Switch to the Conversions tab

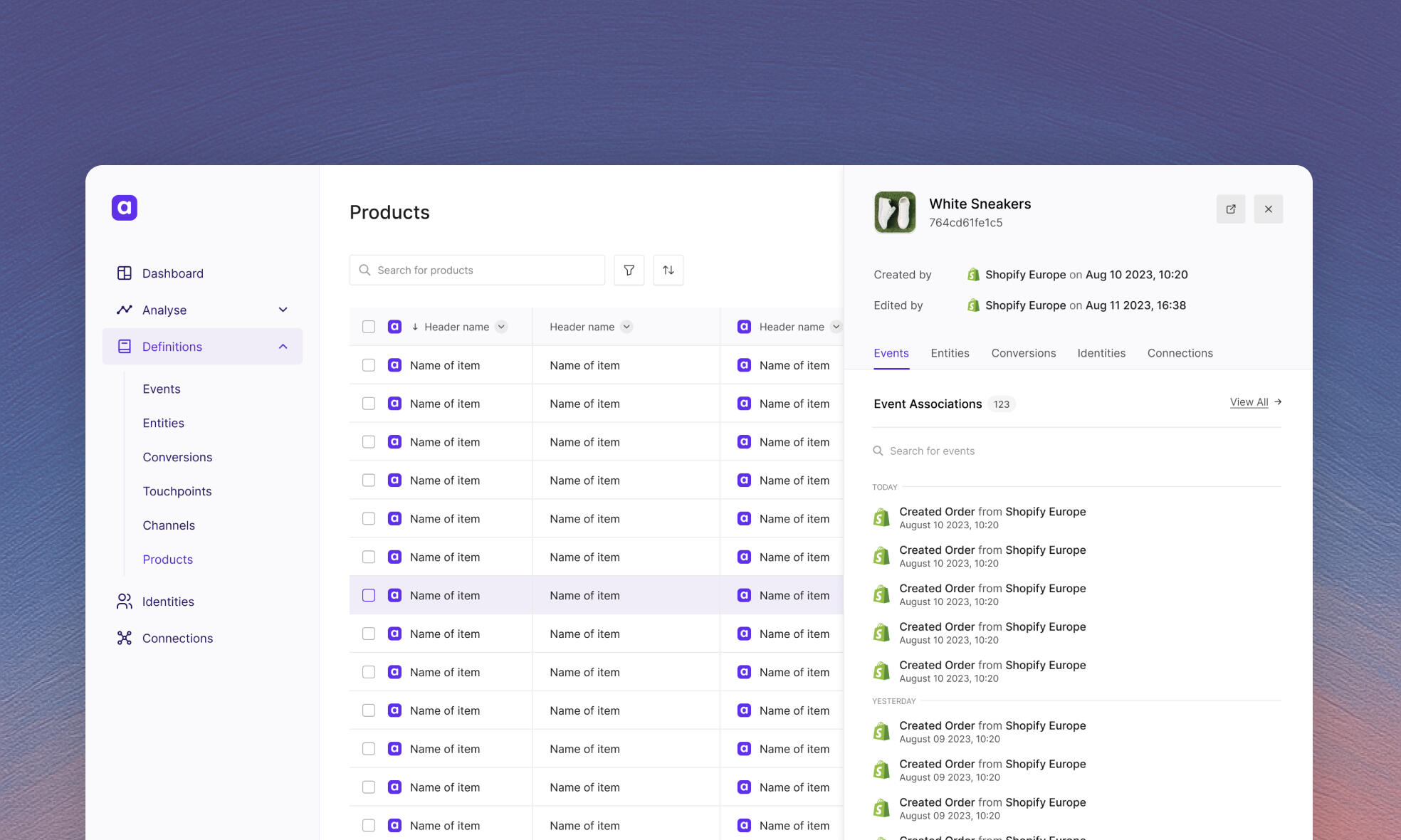(x=1023, y=353)
